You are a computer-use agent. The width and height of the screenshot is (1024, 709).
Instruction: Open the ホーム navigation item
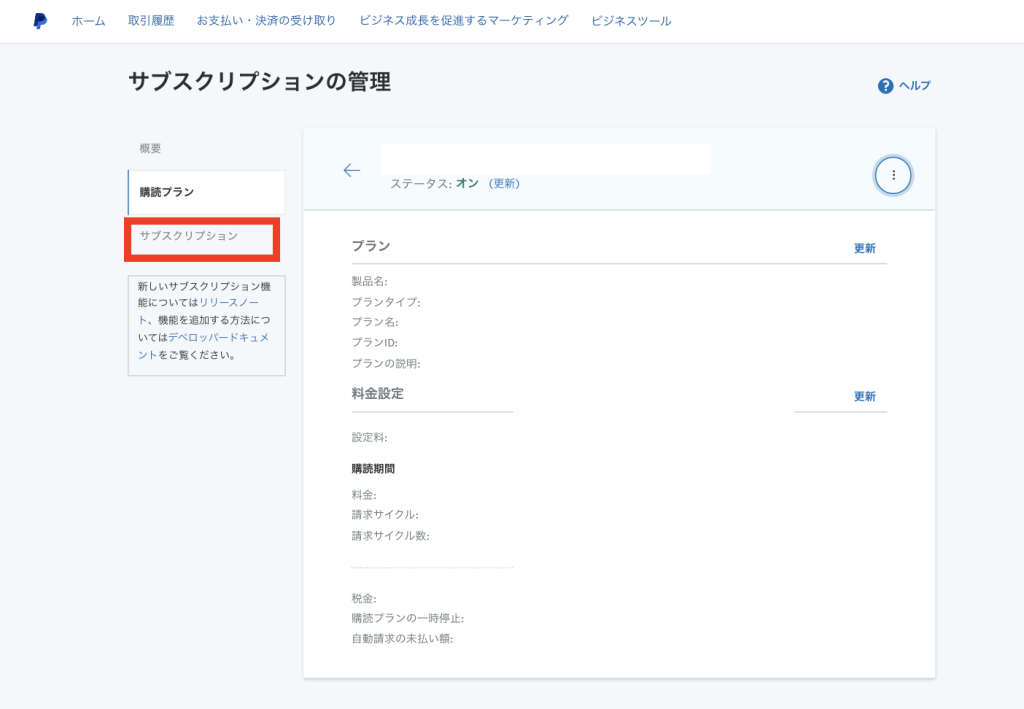tap(88, 21)
